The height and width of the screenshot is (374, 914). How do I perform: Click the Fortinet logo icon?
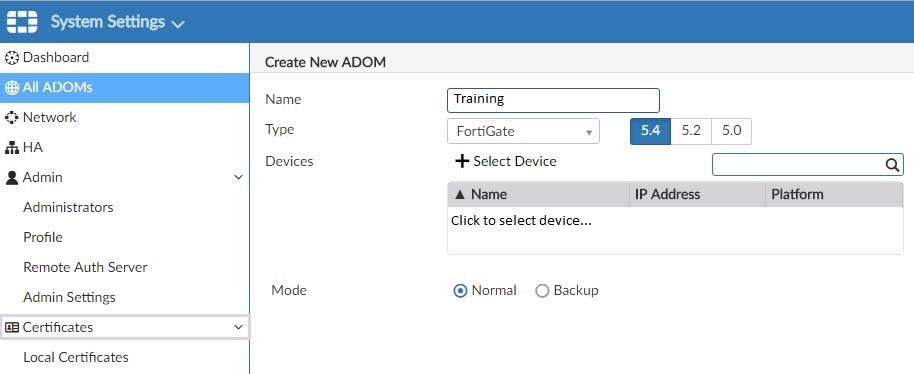(x=22, y=22)
